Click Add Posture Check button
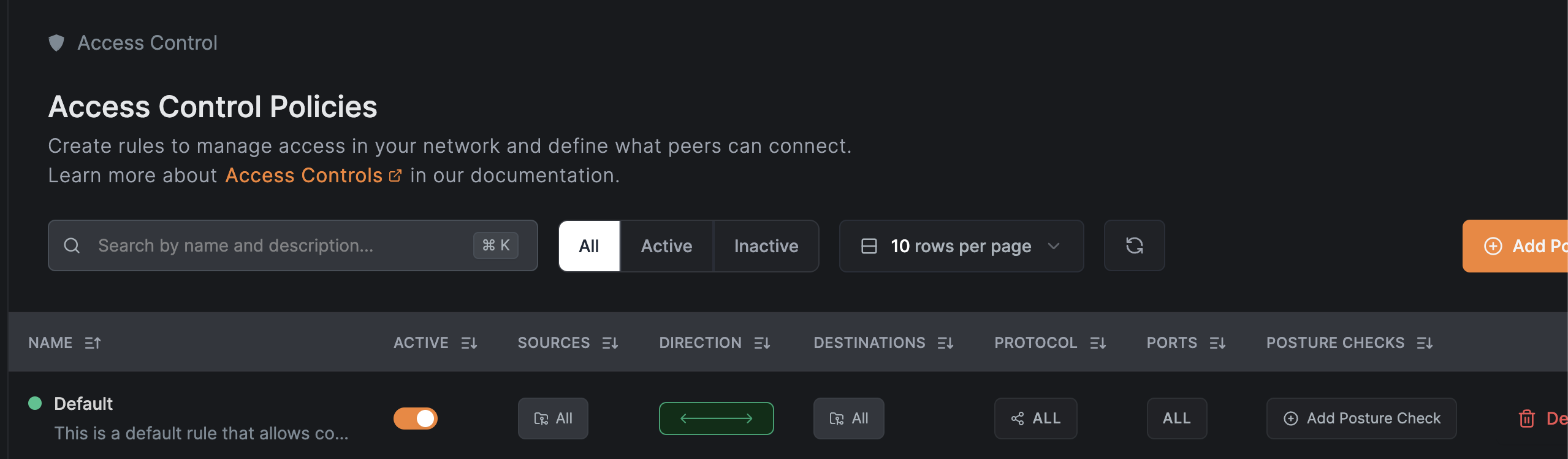 click(x=1361, y=418)
